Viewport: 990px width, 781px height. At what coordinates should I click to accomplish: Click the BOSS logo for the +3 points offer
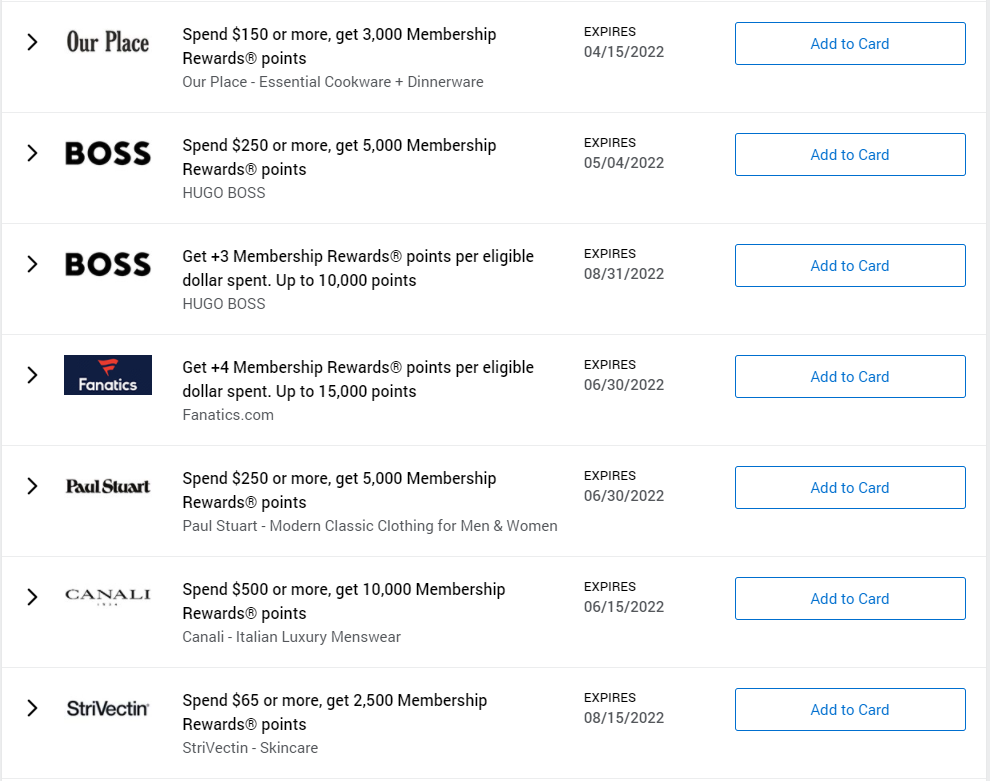tap(107, 265)
